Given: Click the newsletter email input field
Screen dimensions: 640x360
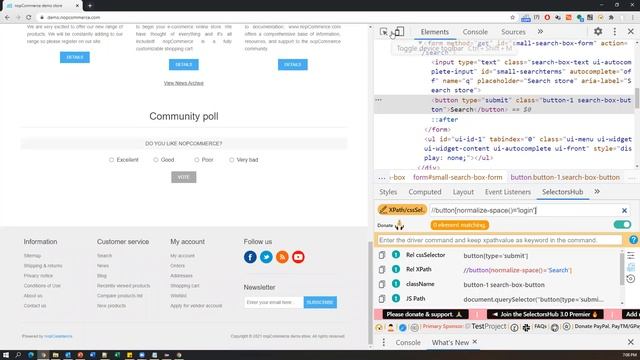Looking at the screenshot, I should point(273,302).
